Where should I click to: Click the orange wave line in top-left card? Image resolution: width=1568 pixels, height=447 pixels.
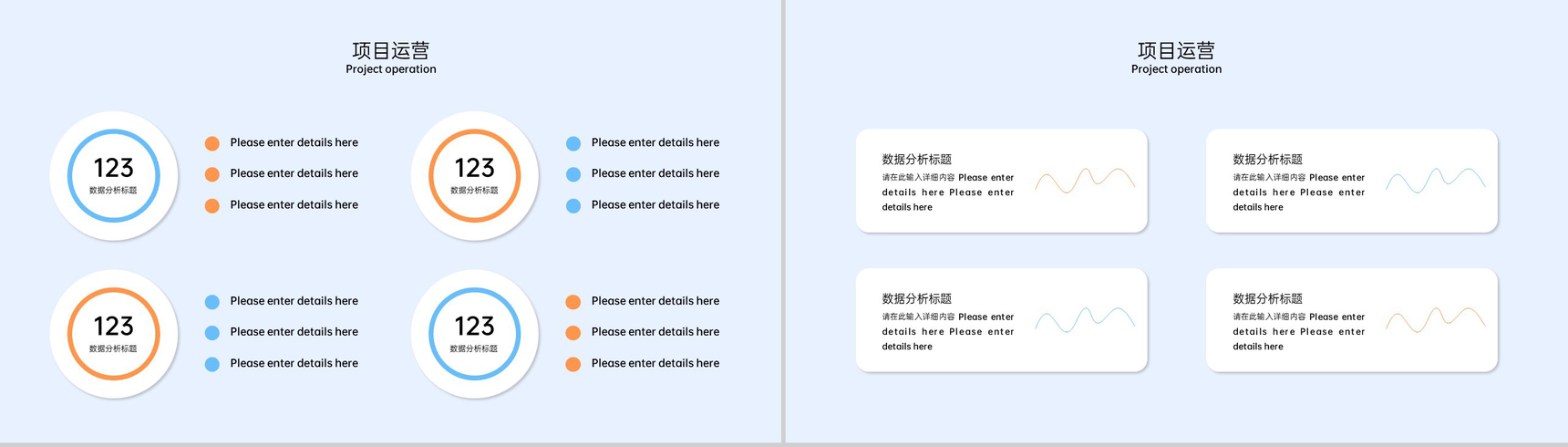click(1085, 180)
